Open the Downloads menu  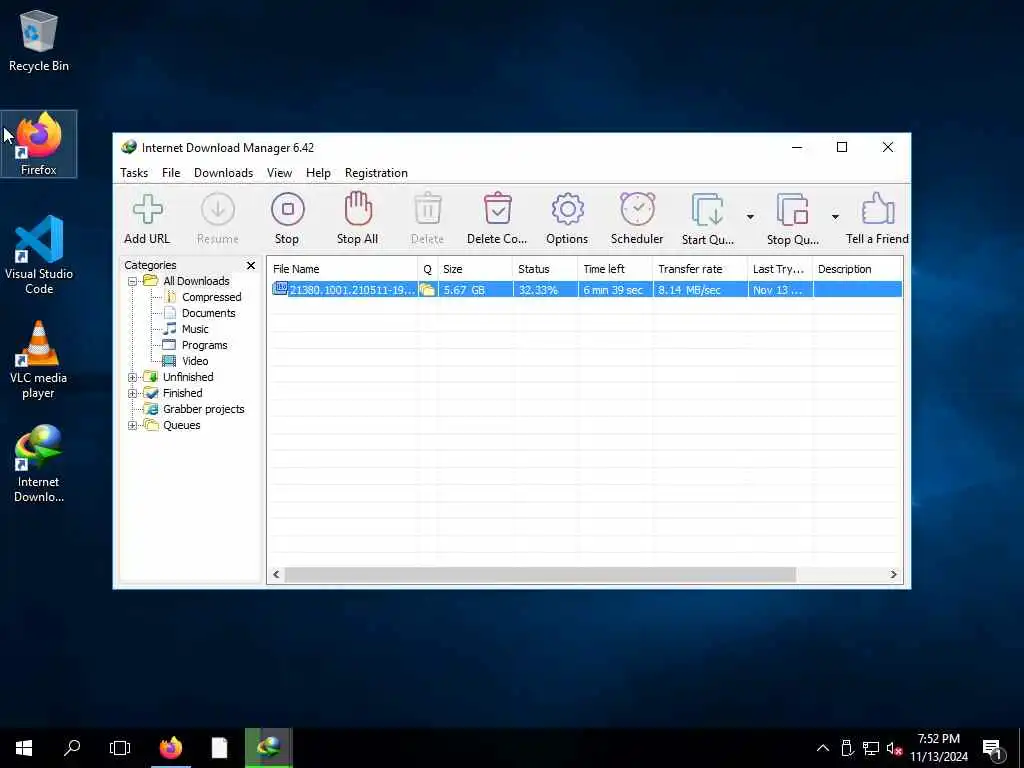223,173
